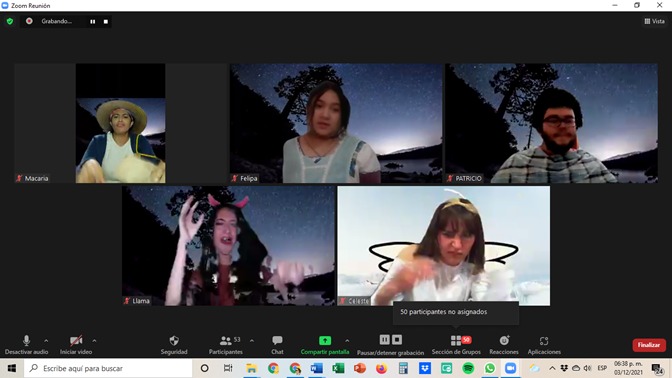Click '50 participantes no asignados' tooltip text
The image size is (672, 378).
(x=444, y=312)
